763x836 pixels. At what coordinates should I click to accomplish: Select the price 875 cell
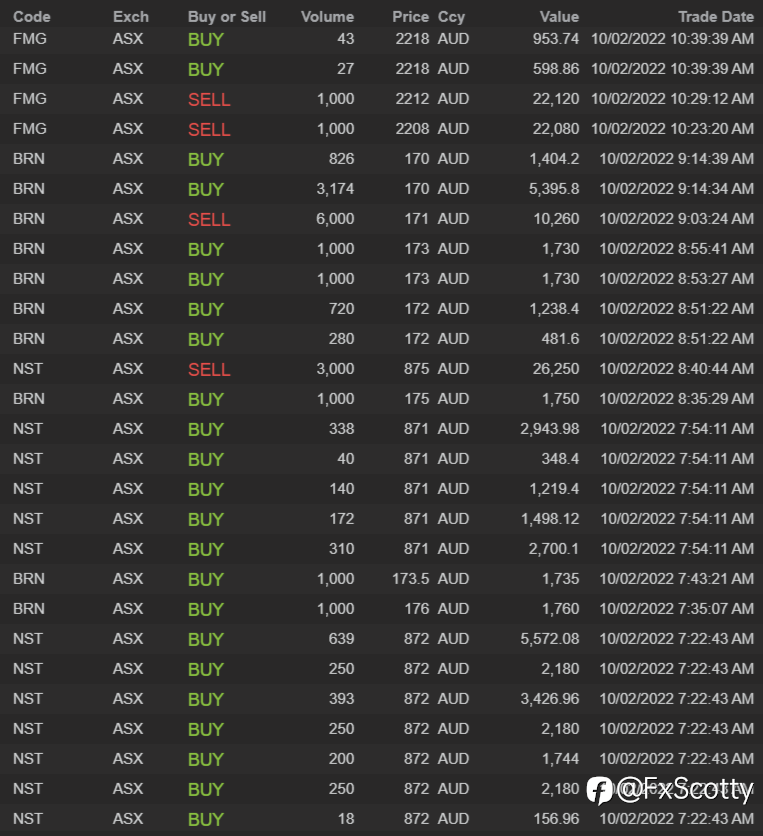click(416, 368)
